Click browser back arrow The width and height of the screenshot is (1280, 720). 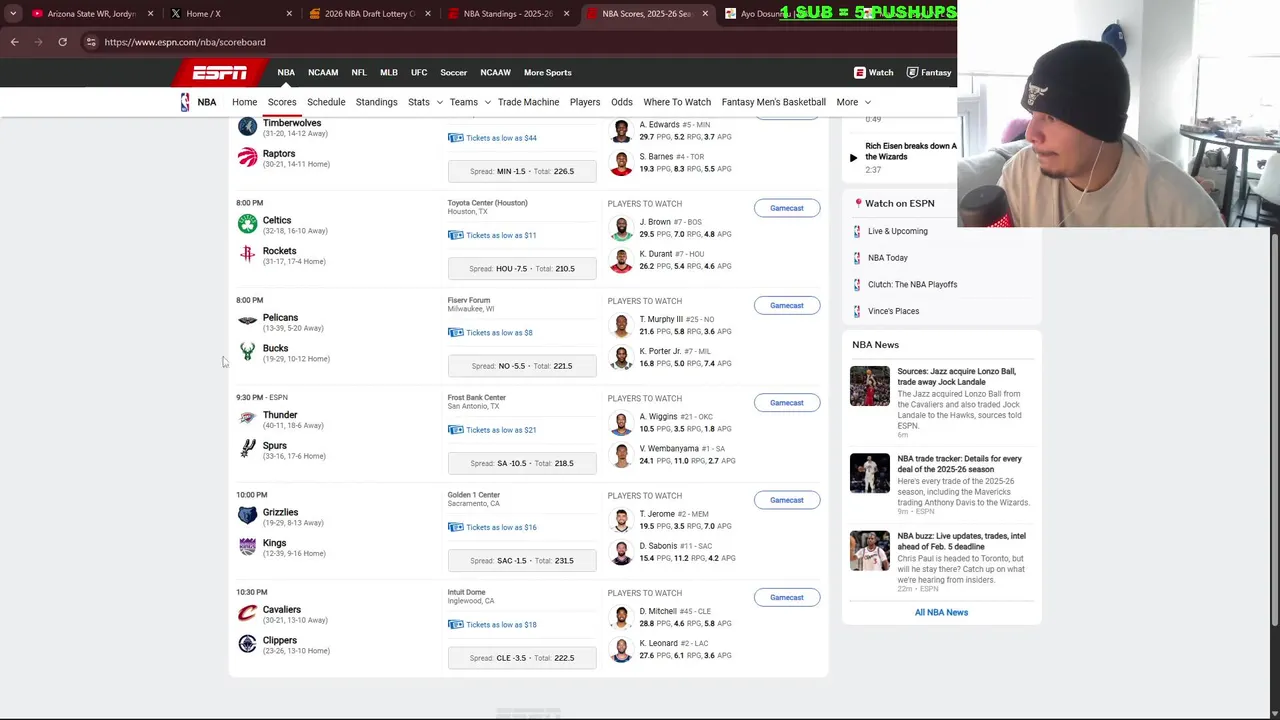[x=14, y=42]
